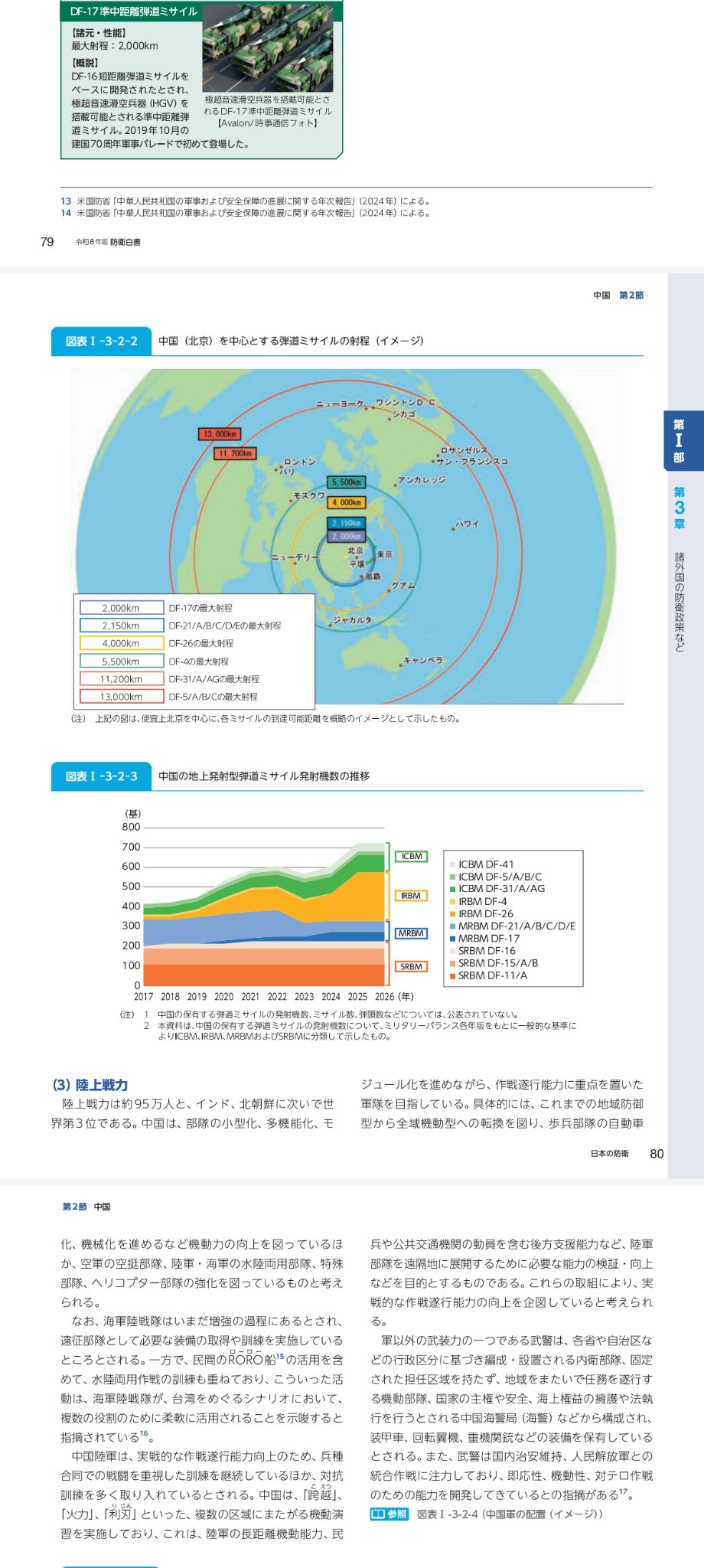The width and height of the screenshot is (704, 1568).
Task: Click footnote reference 16 after 指摘されている
Action: pos(144,1433)
